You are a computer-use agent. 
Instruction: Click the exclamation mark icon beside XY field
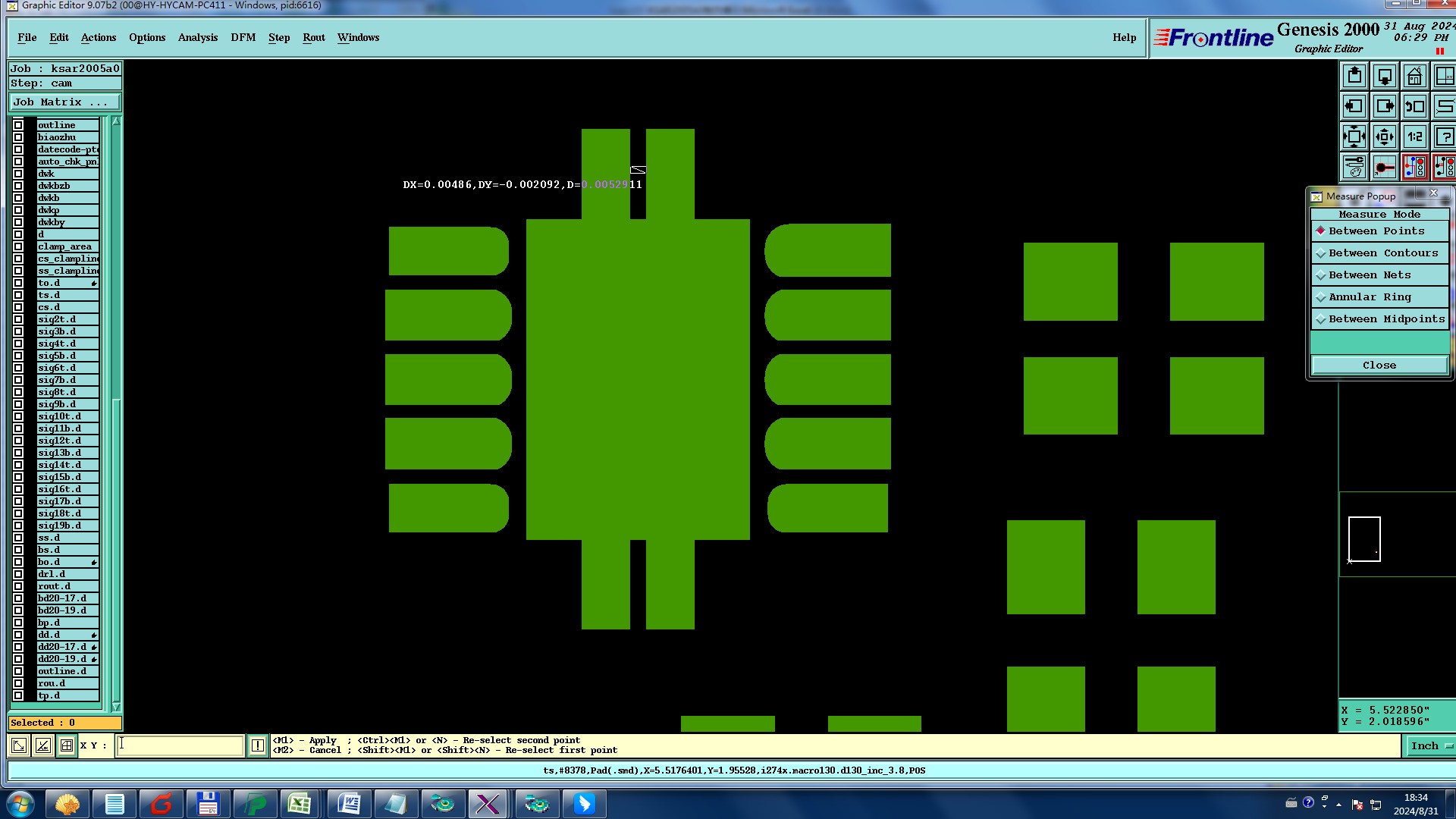258,745
